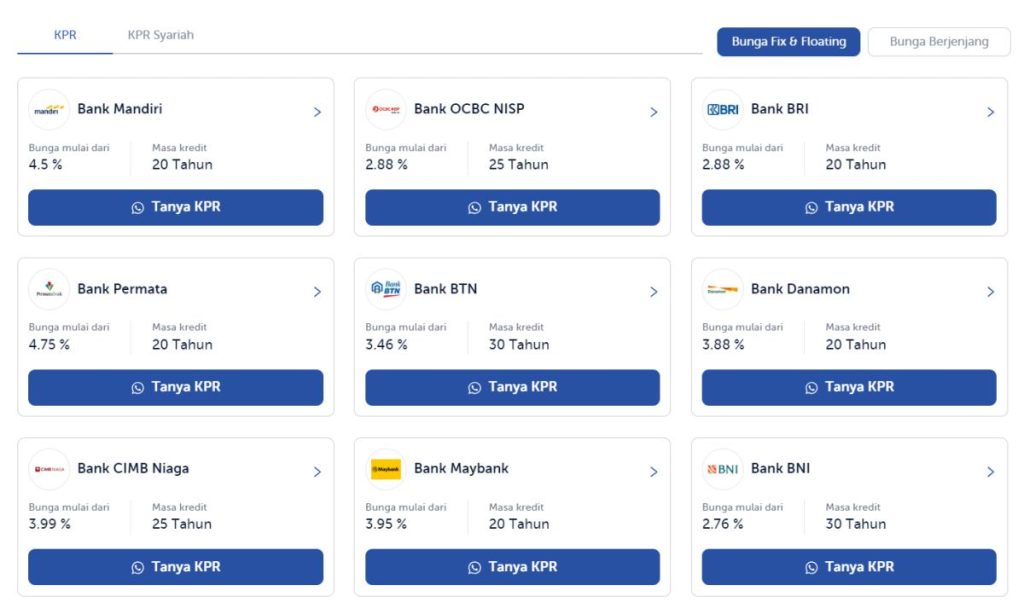This screenshot has height=614, width=1024.
Task: Enable the Bunga Berjenjang view
Action: tap(939, 42)
